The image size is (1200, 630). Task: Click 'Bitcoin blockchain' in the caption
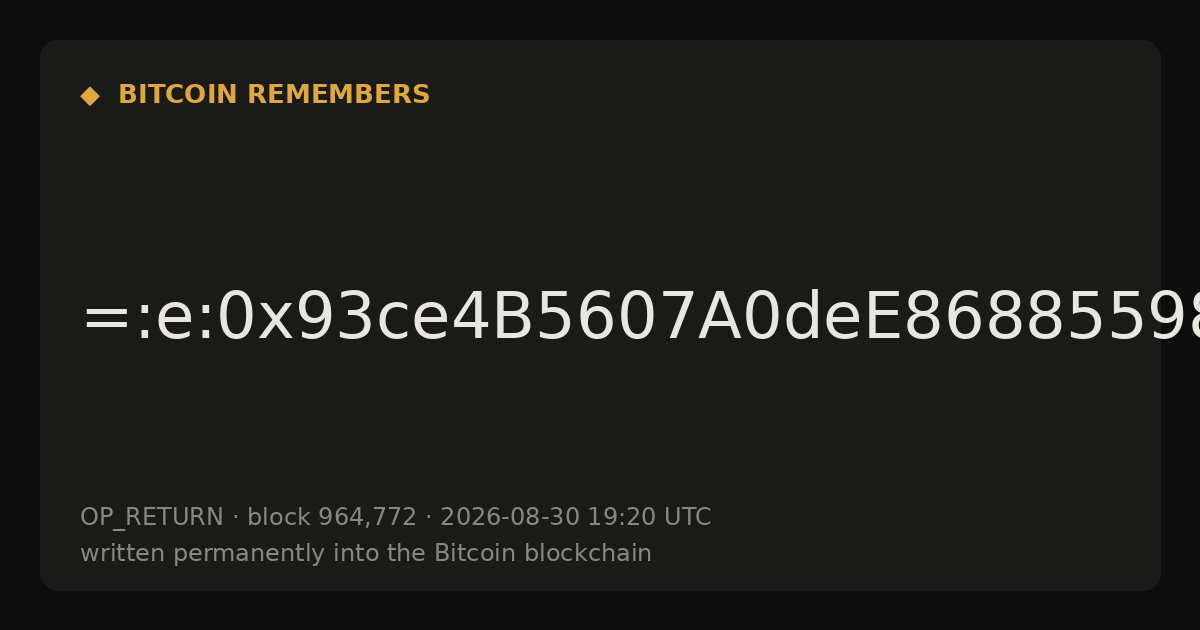click(x=543, y=553)
